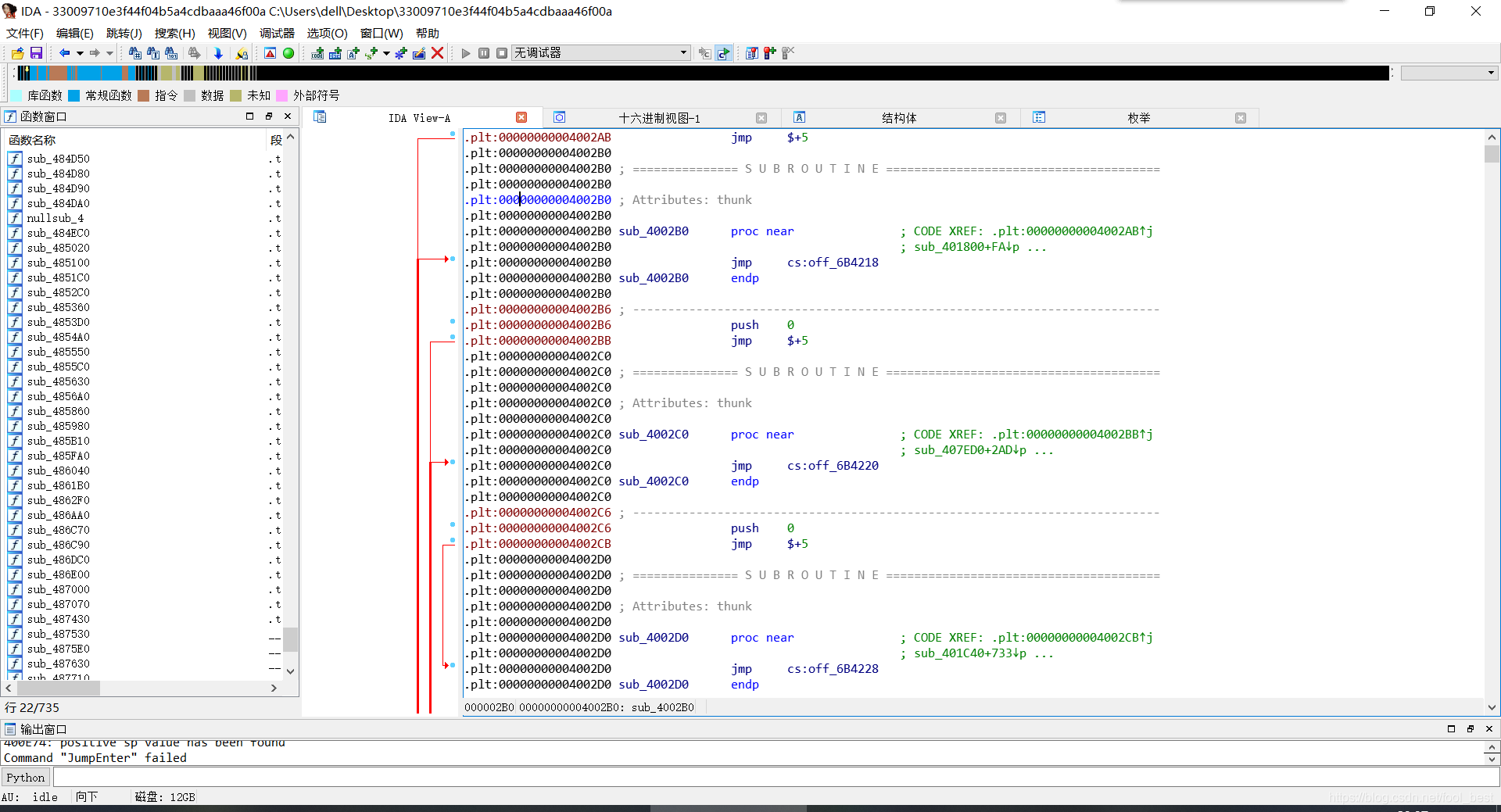Open the 文件(F) menu
1501x812 pixels.
[25, 33]
